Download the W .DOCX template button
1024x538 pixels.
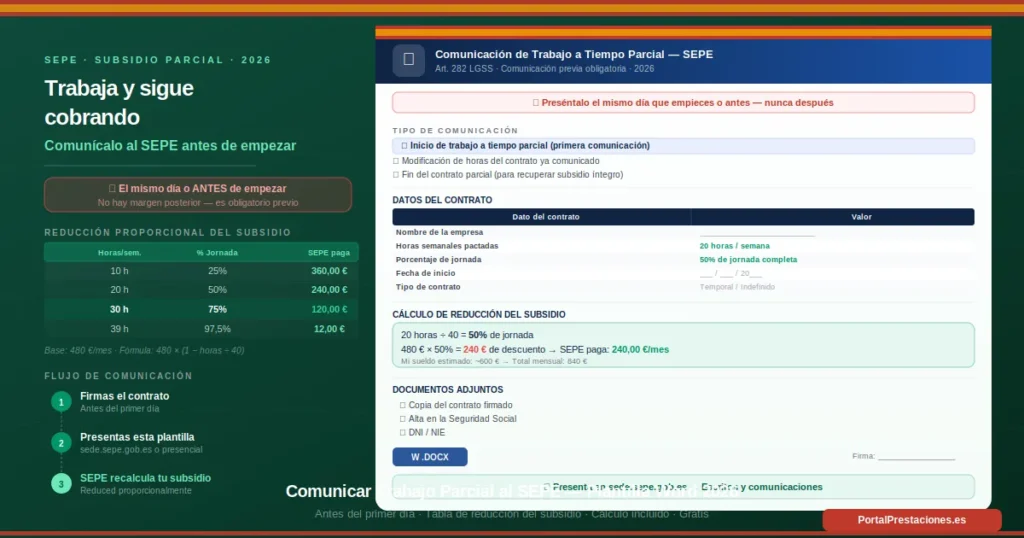[430, 457]
